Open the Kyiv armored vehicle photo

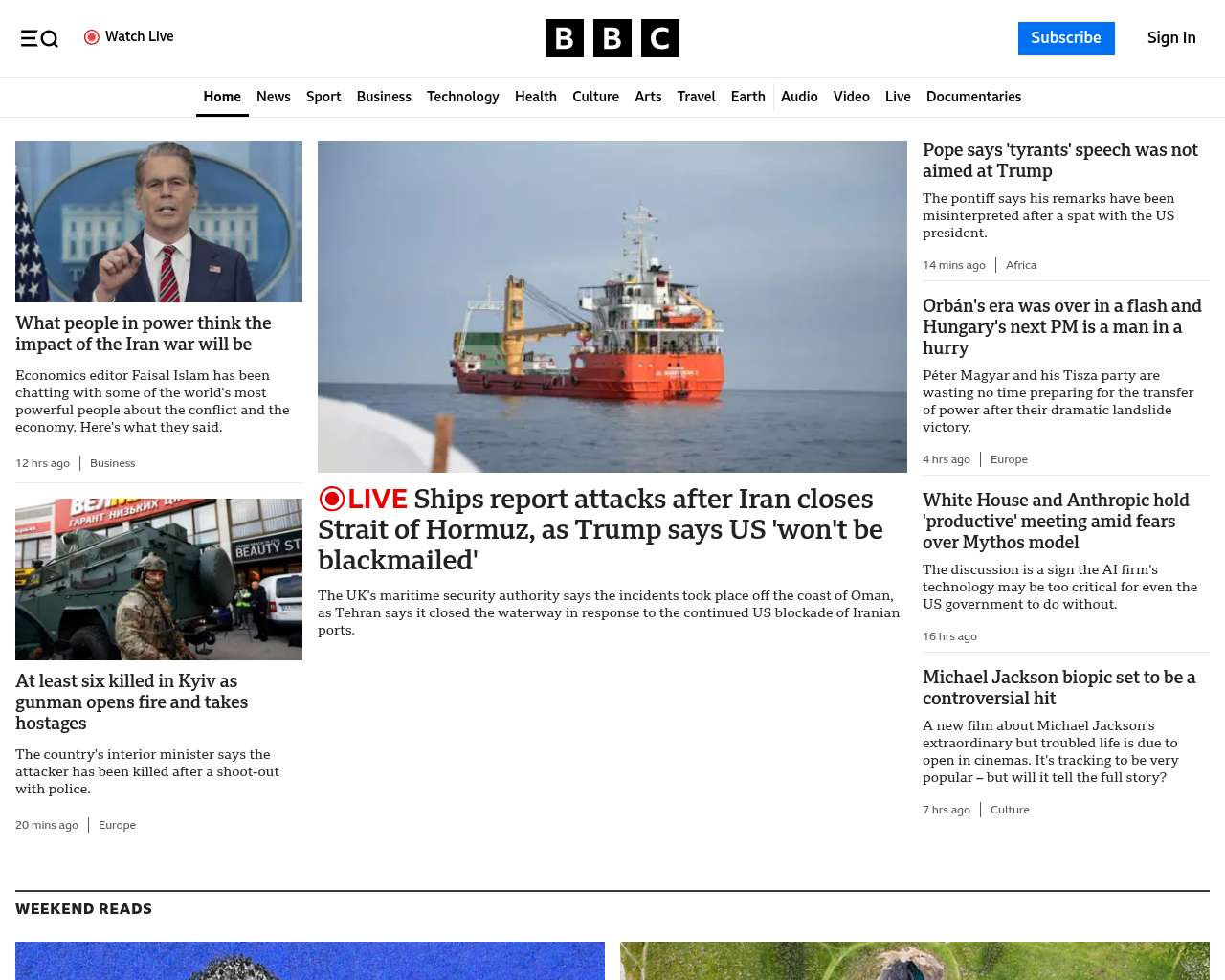click(159, 579)
